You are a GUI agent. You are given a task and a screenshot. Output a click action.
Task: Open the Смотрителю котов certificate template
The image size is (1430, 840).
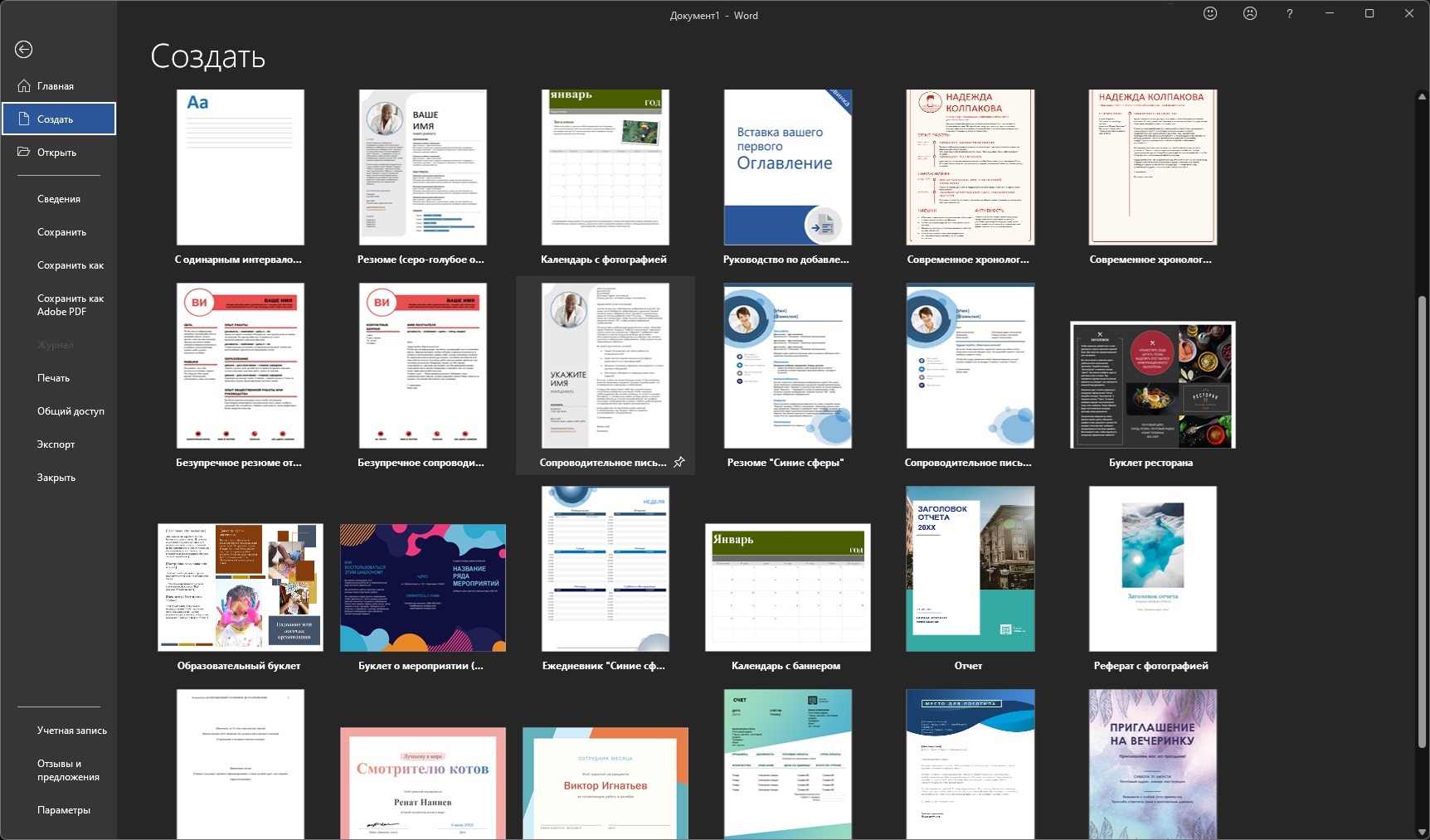coord(422,784)
